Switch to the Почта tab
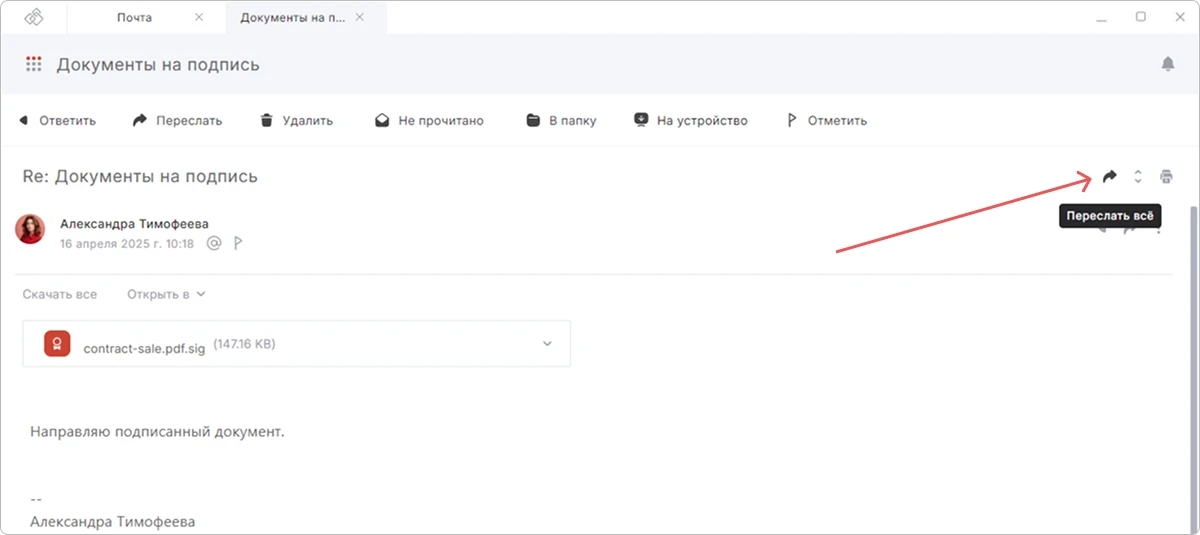Screen dimensions: 1200x535 (x=135, y=17)
